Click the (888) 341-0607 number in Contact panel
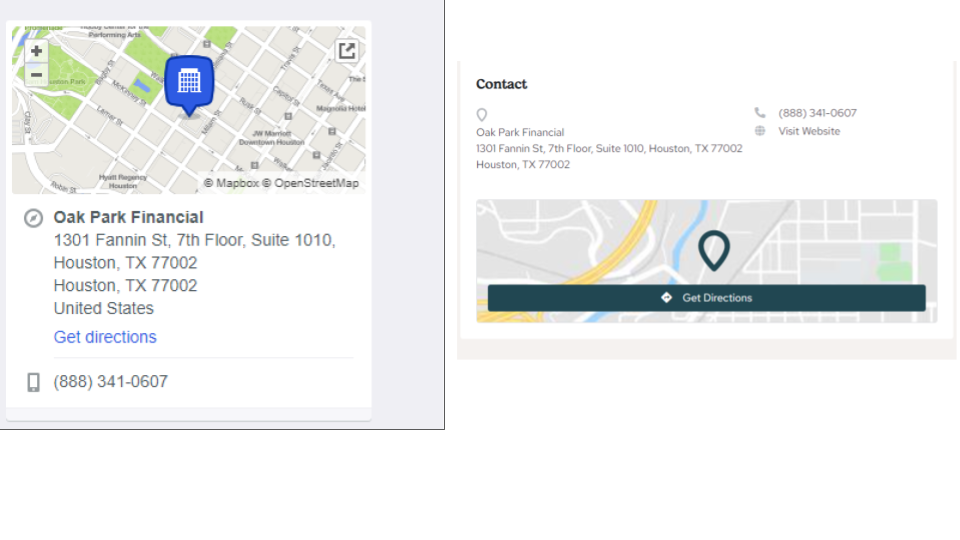The image size is (960, 540). coord(817,113)
